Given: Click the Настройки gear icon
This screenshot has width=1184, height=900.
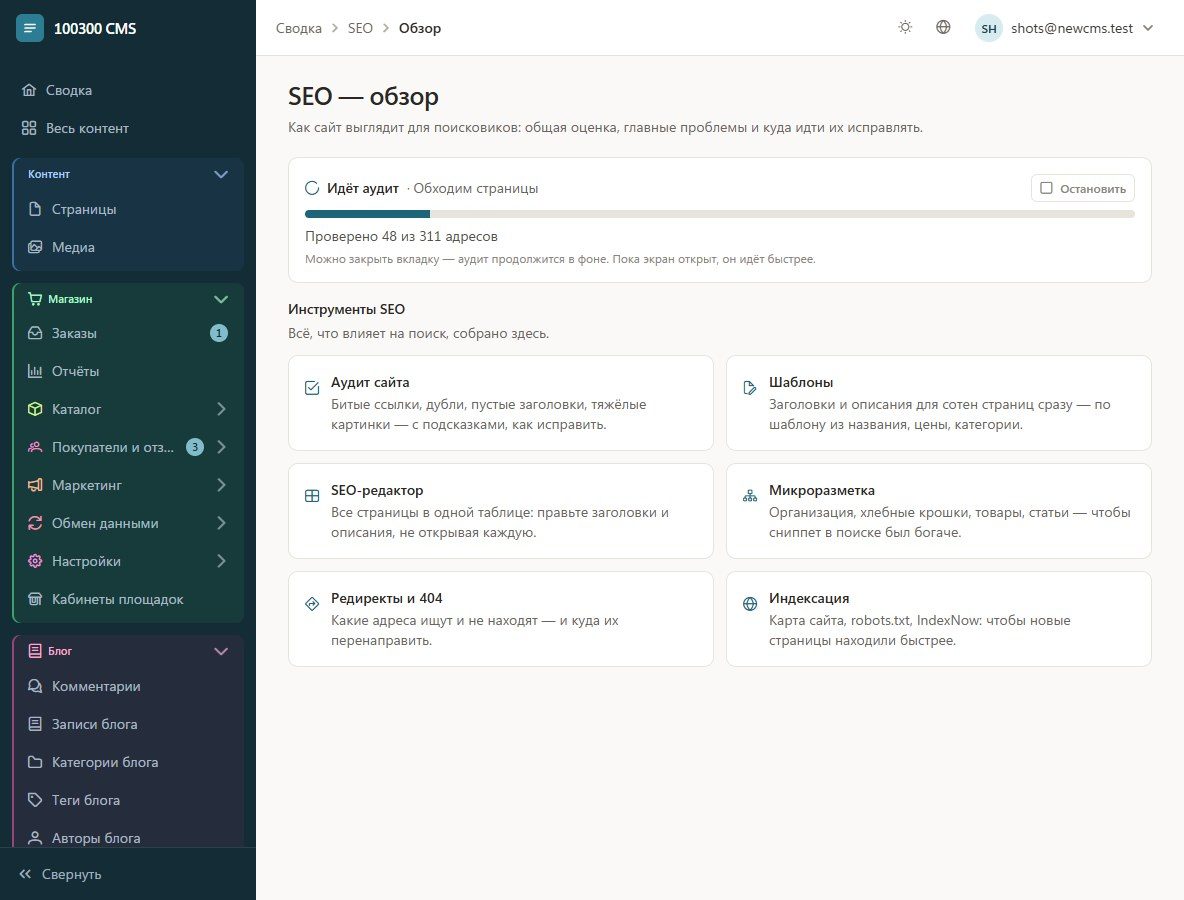Looking at the screenshot, I should [35, 561].
